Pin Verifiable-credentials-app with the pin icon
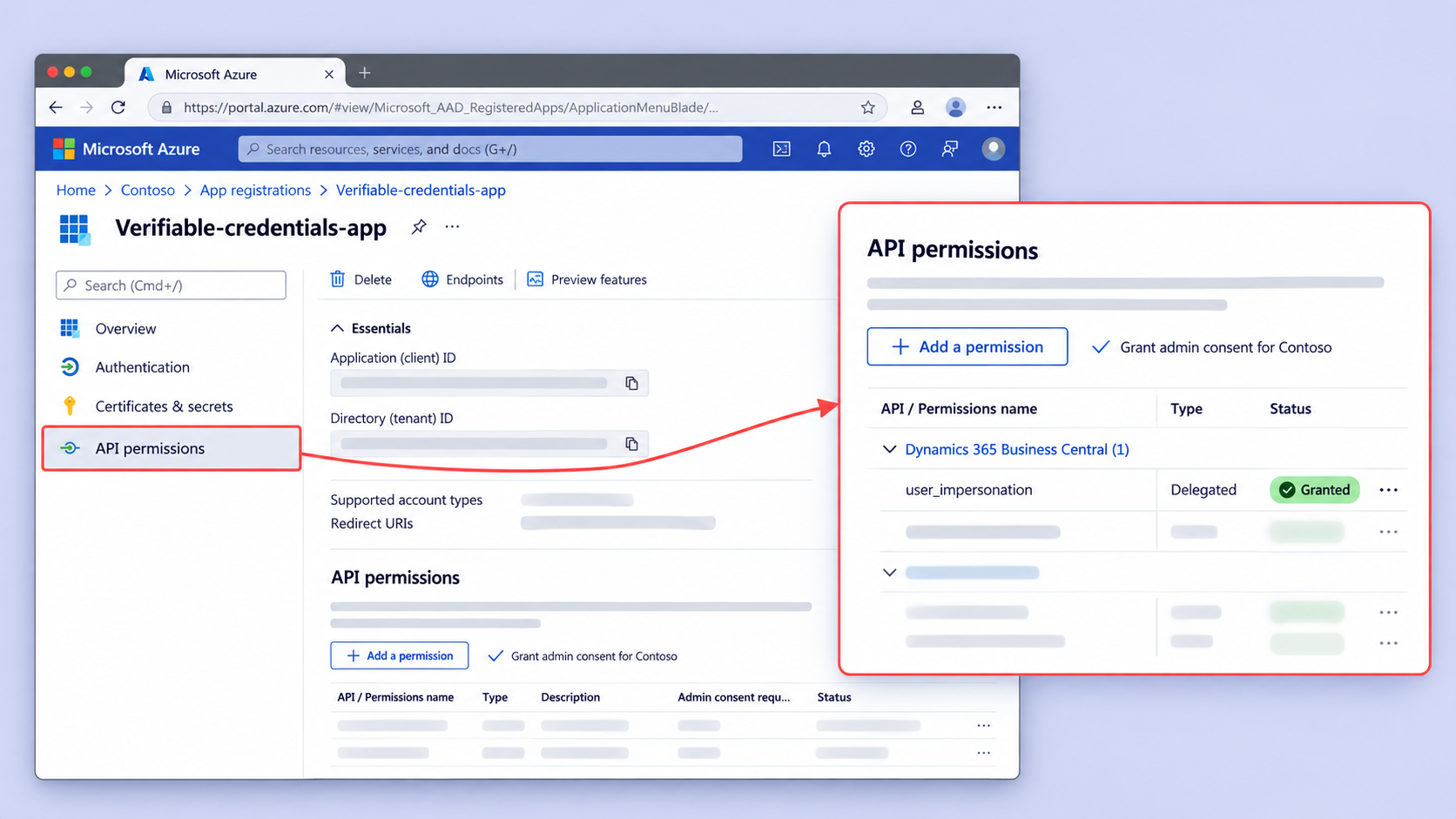The height and width of the screenshot is (819, 1456). click(x=419, y=226)
